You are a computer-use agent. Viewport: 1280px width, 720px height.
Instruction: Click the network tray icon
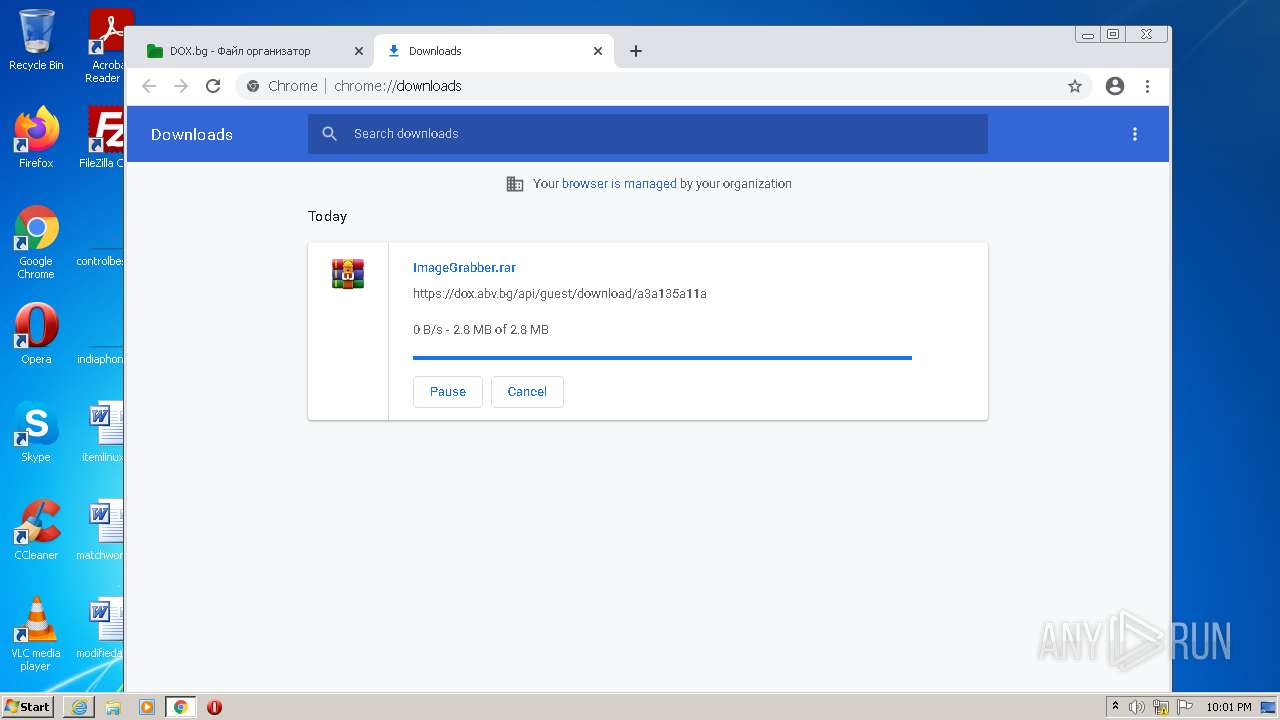(x=1161, y=707)
